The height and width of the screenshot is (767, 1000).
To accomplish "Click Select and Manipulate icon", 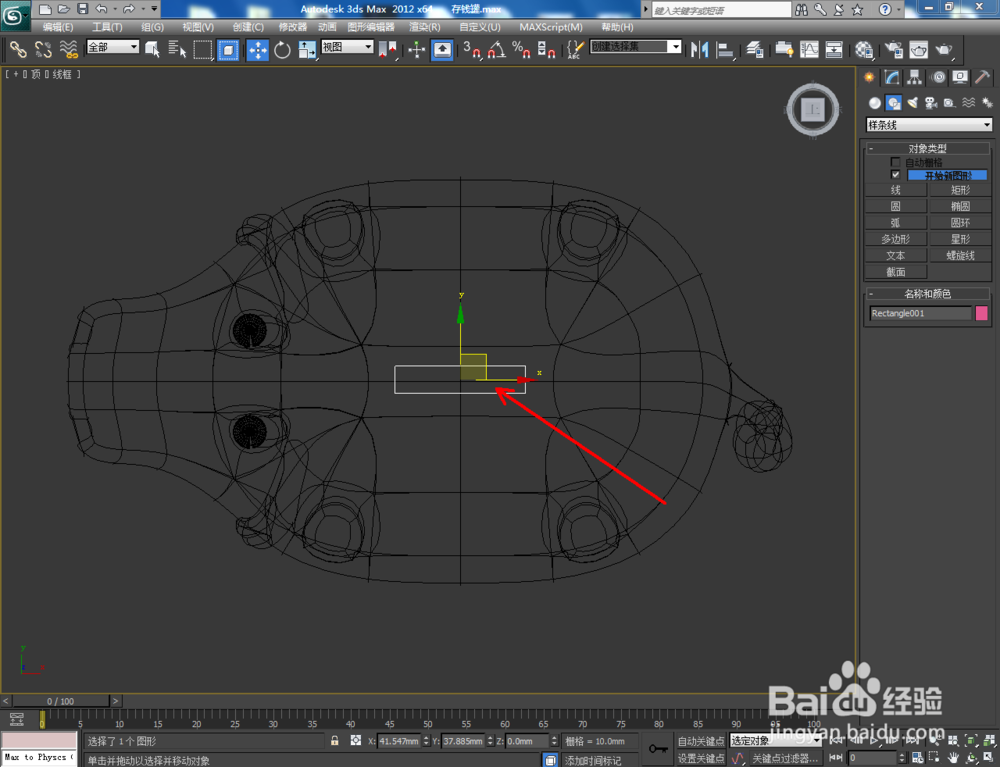I will pyautogui.click(x=416, y=49).
